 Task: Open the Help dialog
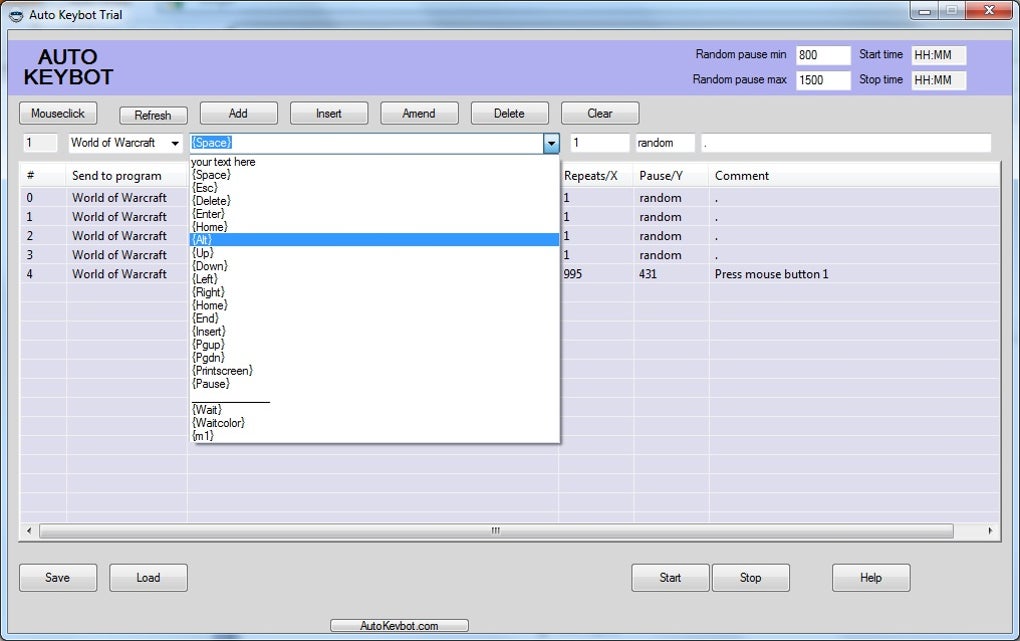pos(871,577)
